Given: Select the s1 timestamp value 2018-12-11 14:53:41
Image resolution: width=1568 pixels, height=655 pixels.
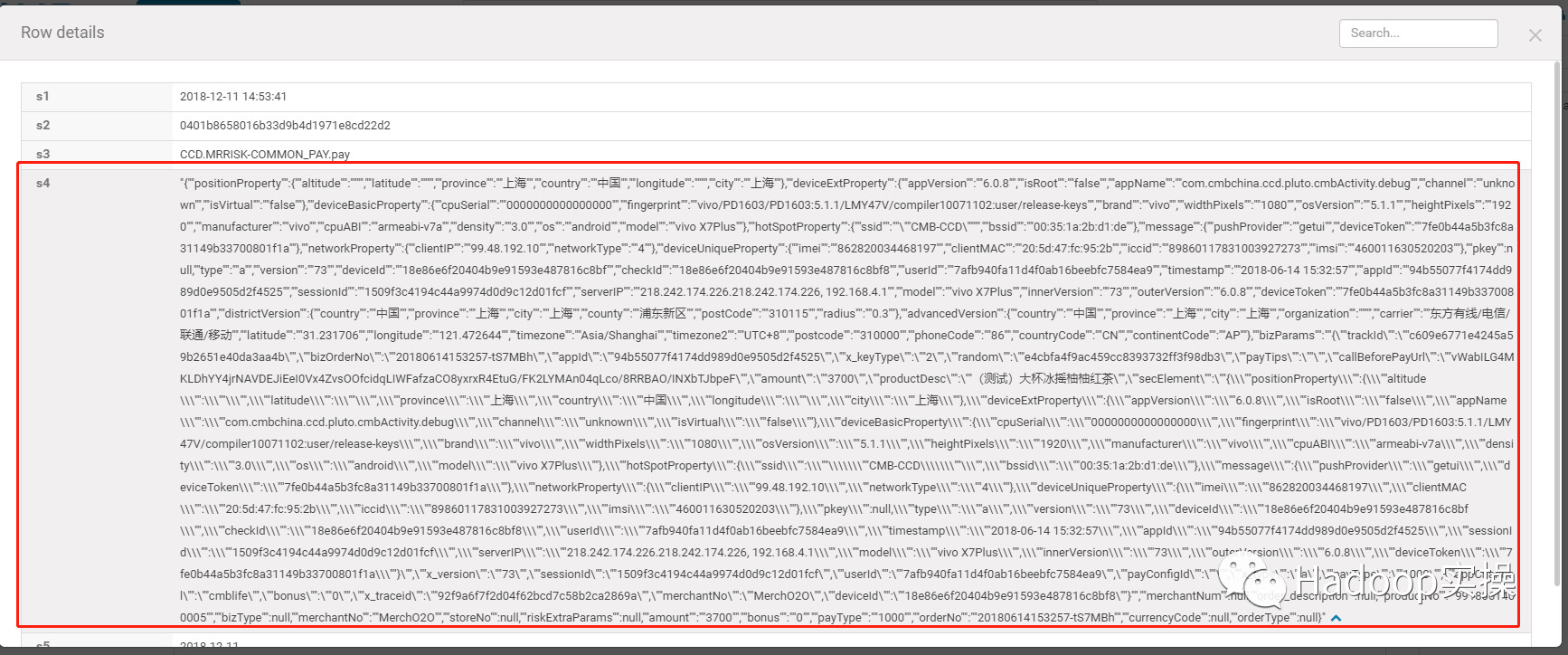Looking at the screenshot, I should [x=233, y=97].
